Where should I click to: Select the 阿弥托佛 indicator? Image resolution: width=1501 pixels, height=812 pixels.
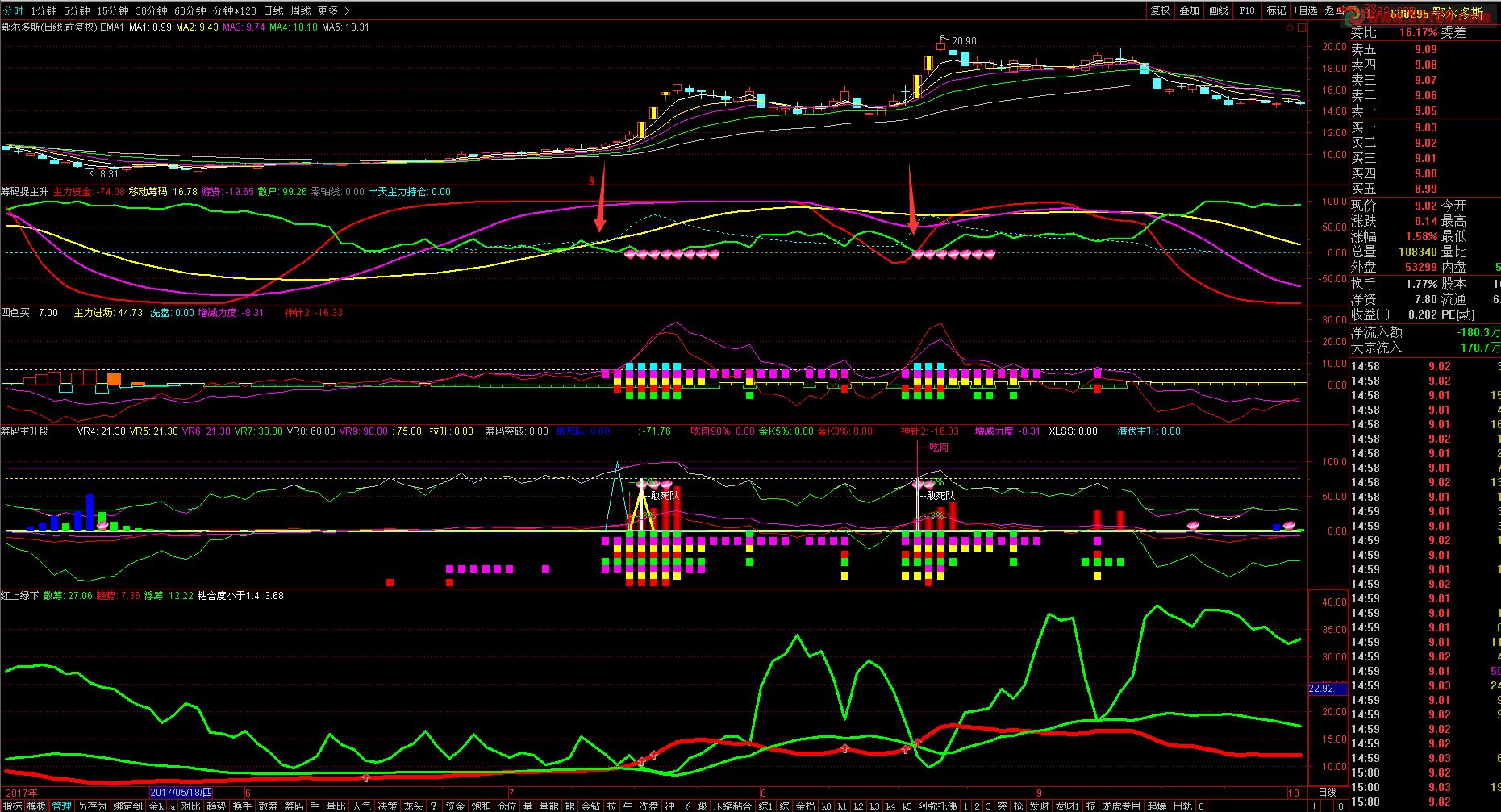pyautogui.click(x=937, y=806)
